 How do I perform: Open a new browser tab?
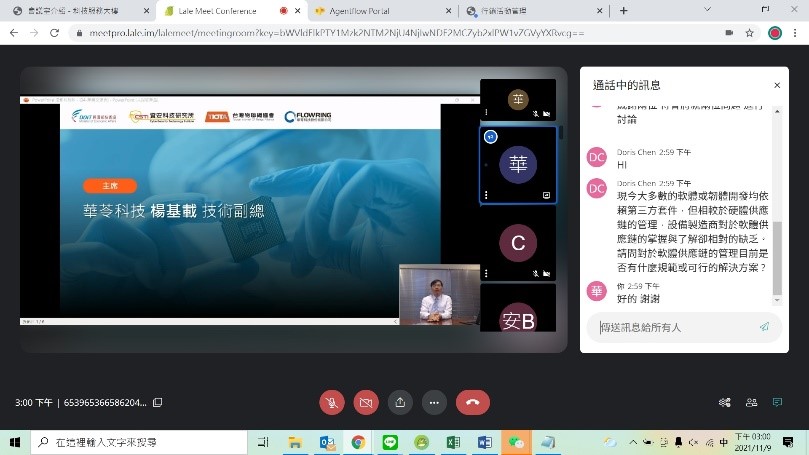pos(623,11)
